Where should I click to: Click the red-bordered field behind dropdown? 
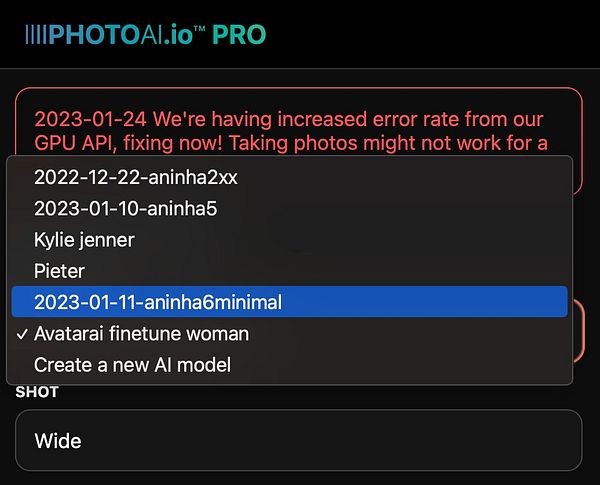tap(579, 331)
